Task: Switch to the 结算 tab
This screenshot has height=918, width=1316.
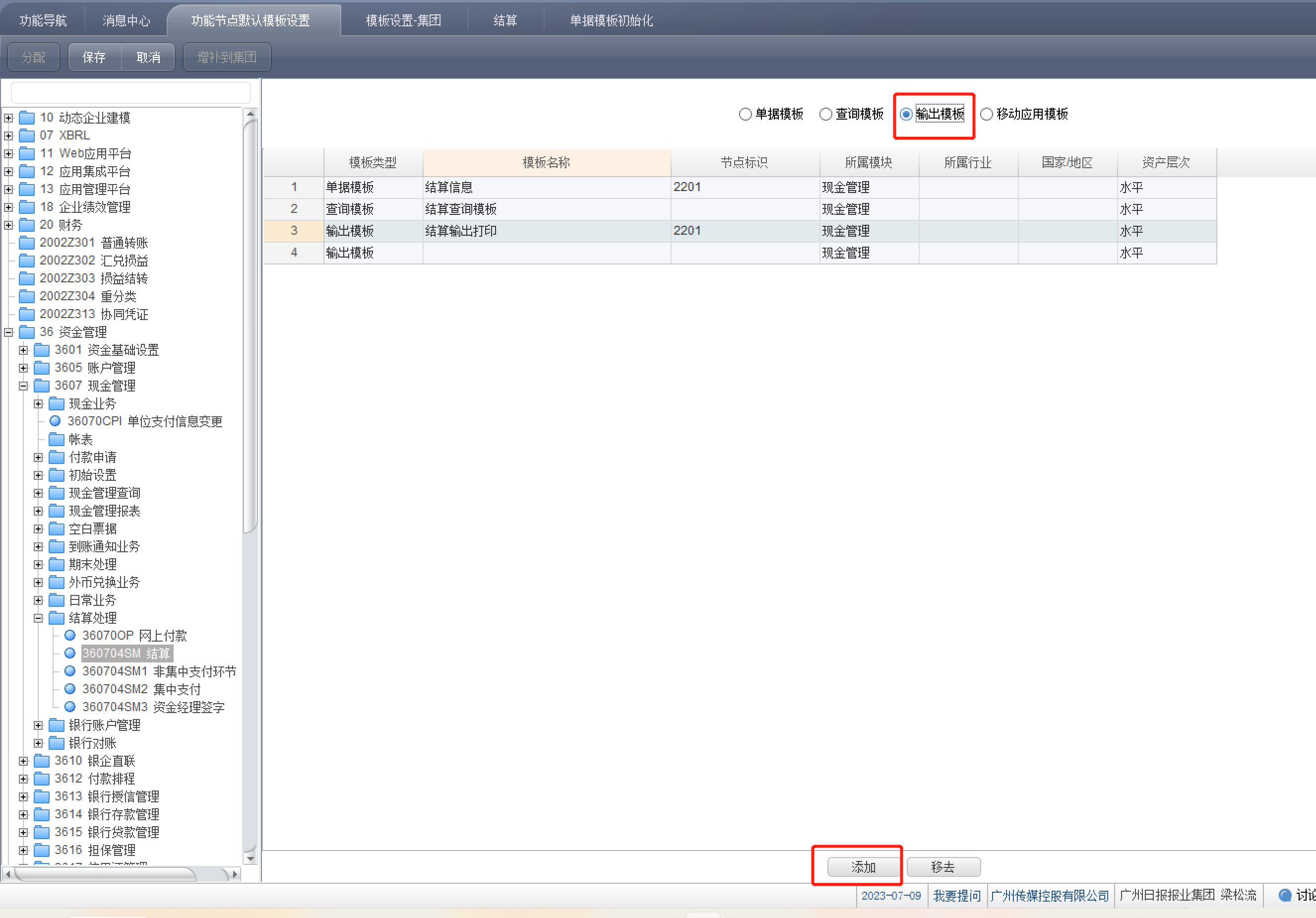Action: pos(505,21)
